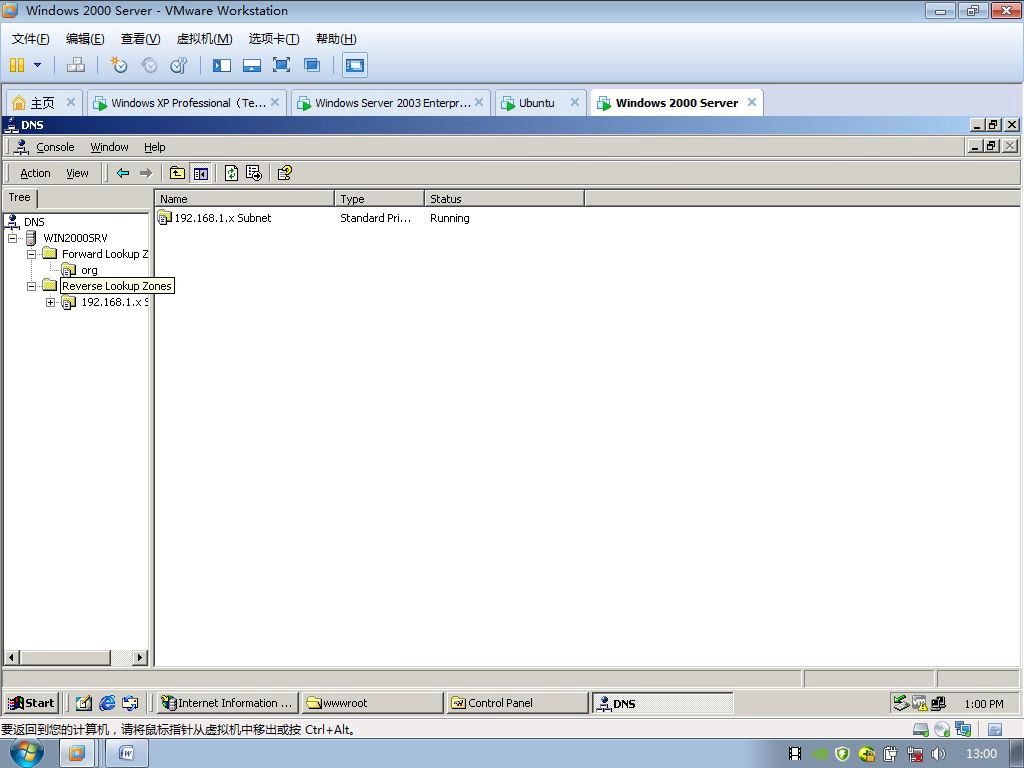Enter full screen mode via toolbar icon
1024x768 pixels.
[281, 65]
